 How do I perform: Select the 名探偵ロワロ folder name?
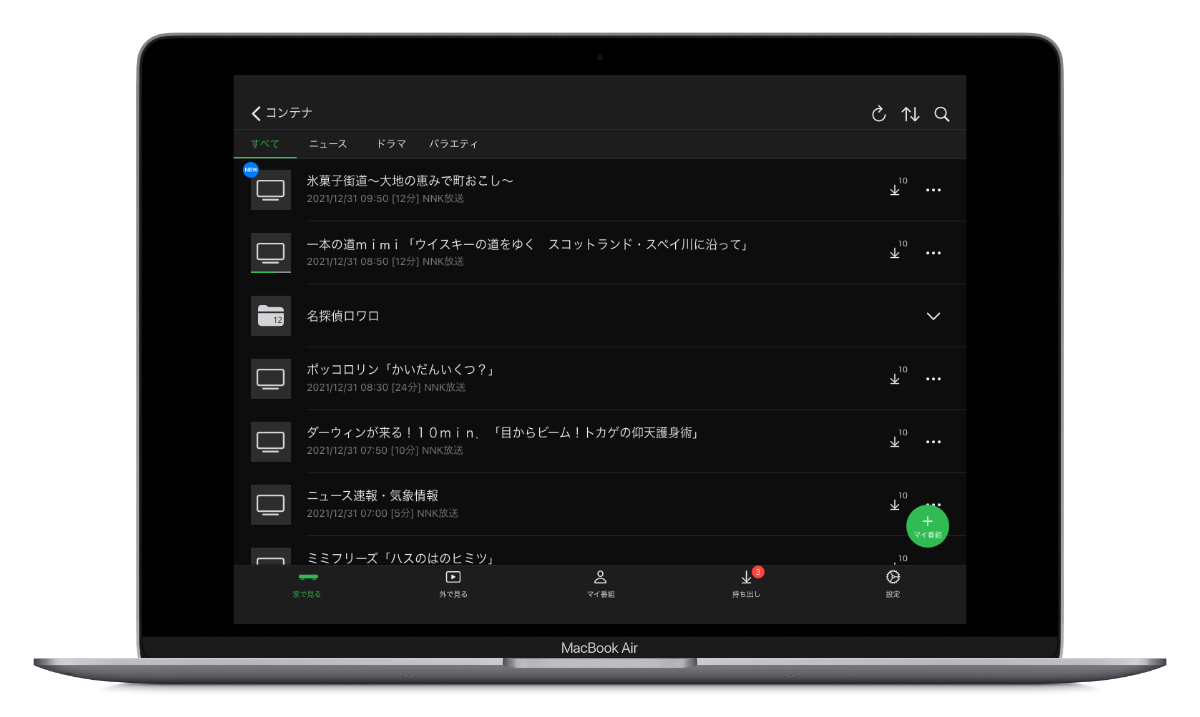coord(343,316)
